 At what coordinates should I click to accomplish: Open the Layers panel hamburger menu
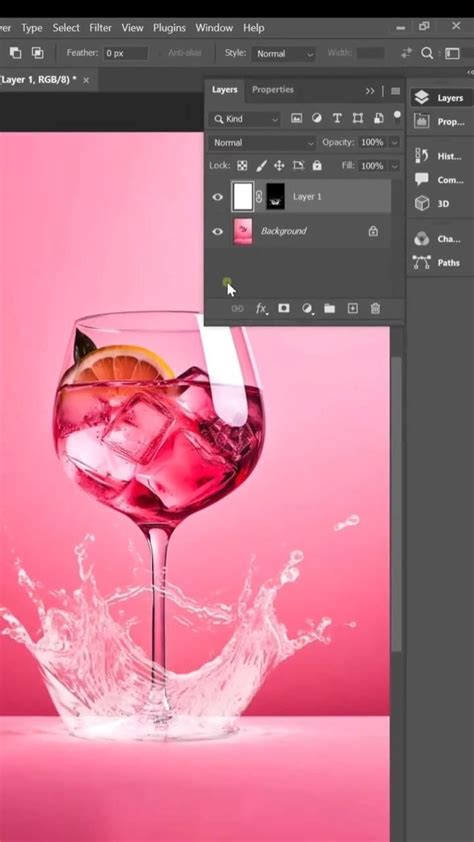(396, 91)
